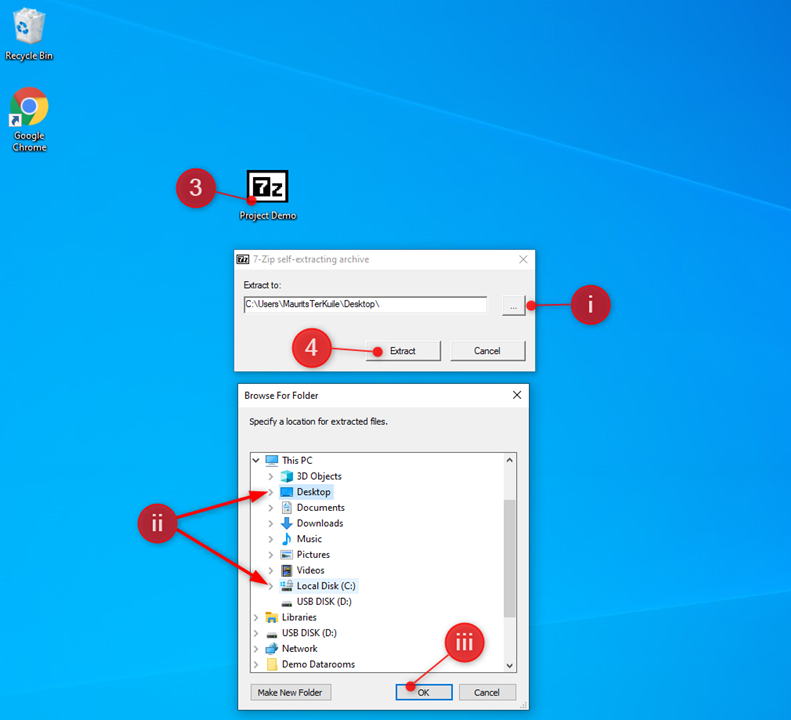
Task: Click the top-level USB DISK (D:) drive icon
Action: point(272,634)
